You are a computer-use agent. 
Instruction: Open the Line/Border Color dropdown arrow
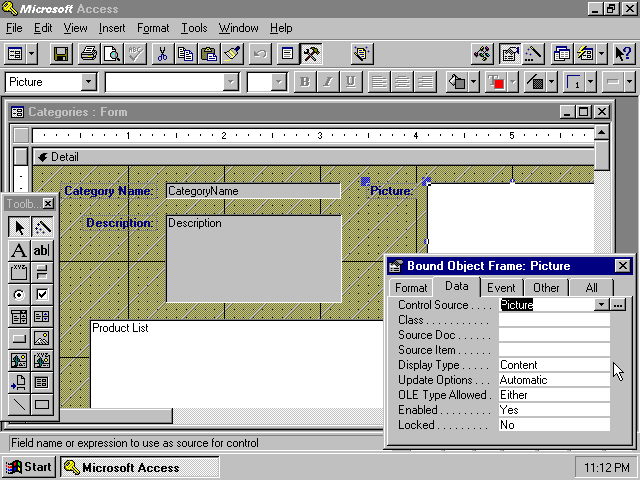[551, 82]
